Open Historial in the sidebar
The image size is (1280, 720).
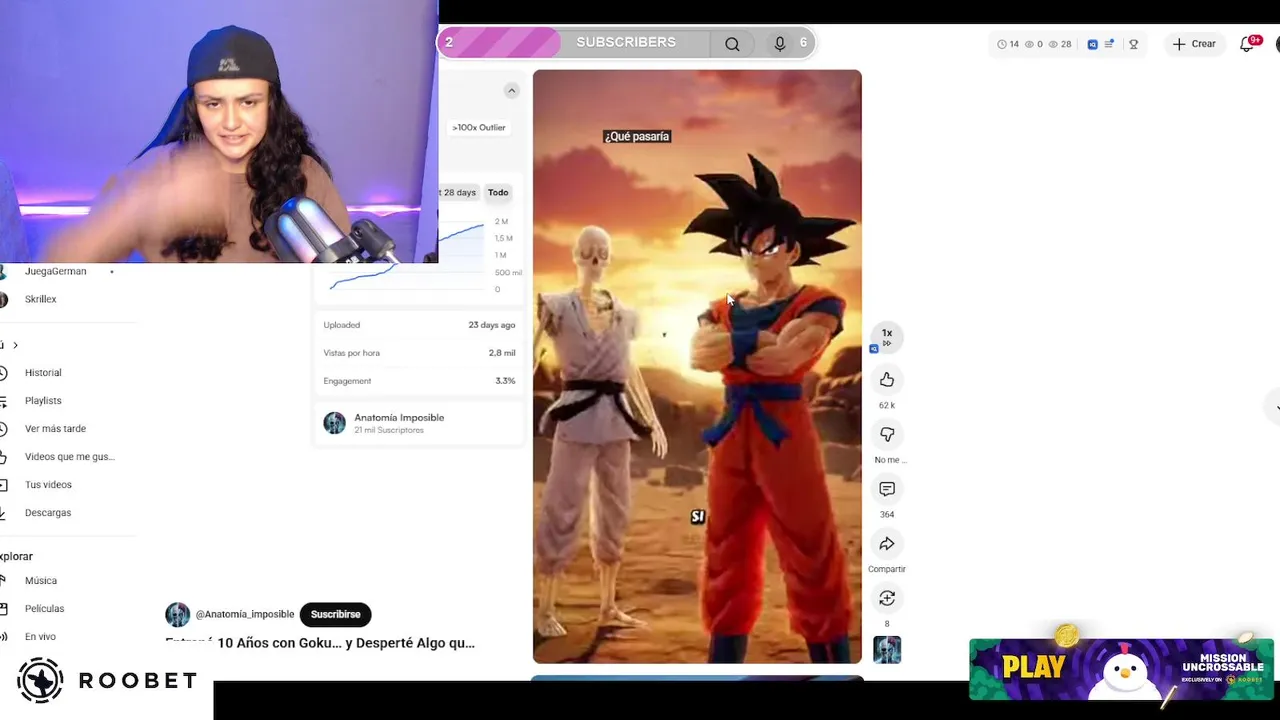click(x=43, y=372)
